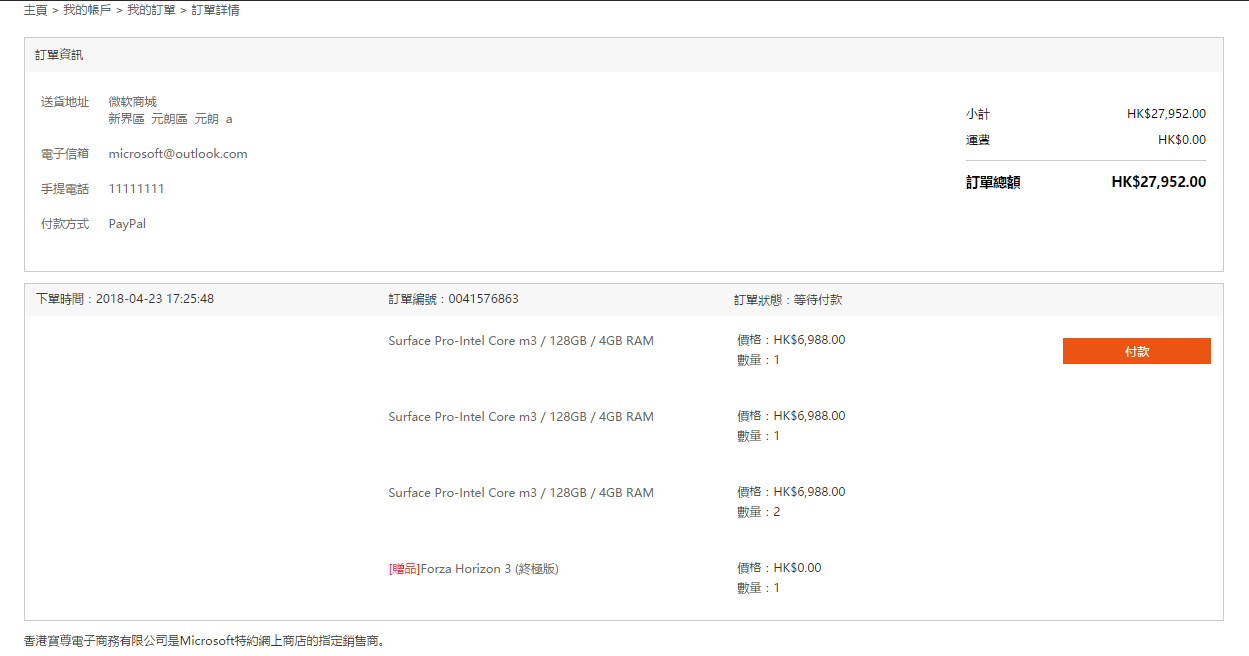The width and height of the screenshot is (1249, 656).
Task: Click 付款方式 label
Action: [65, 224]
